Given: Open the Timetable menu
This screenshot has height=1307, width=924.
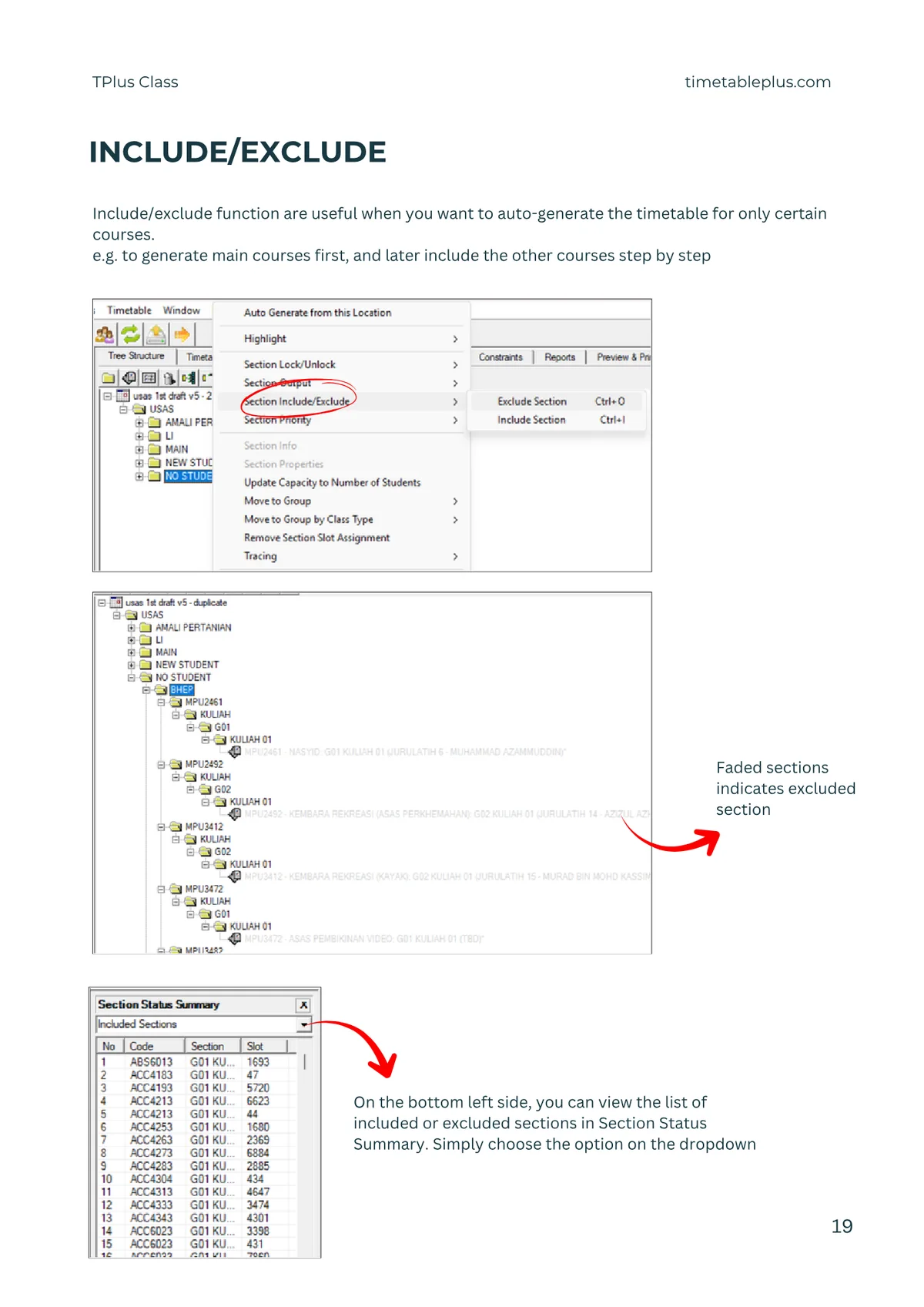Looking at the screenshot, I should (x=129, y=310).
